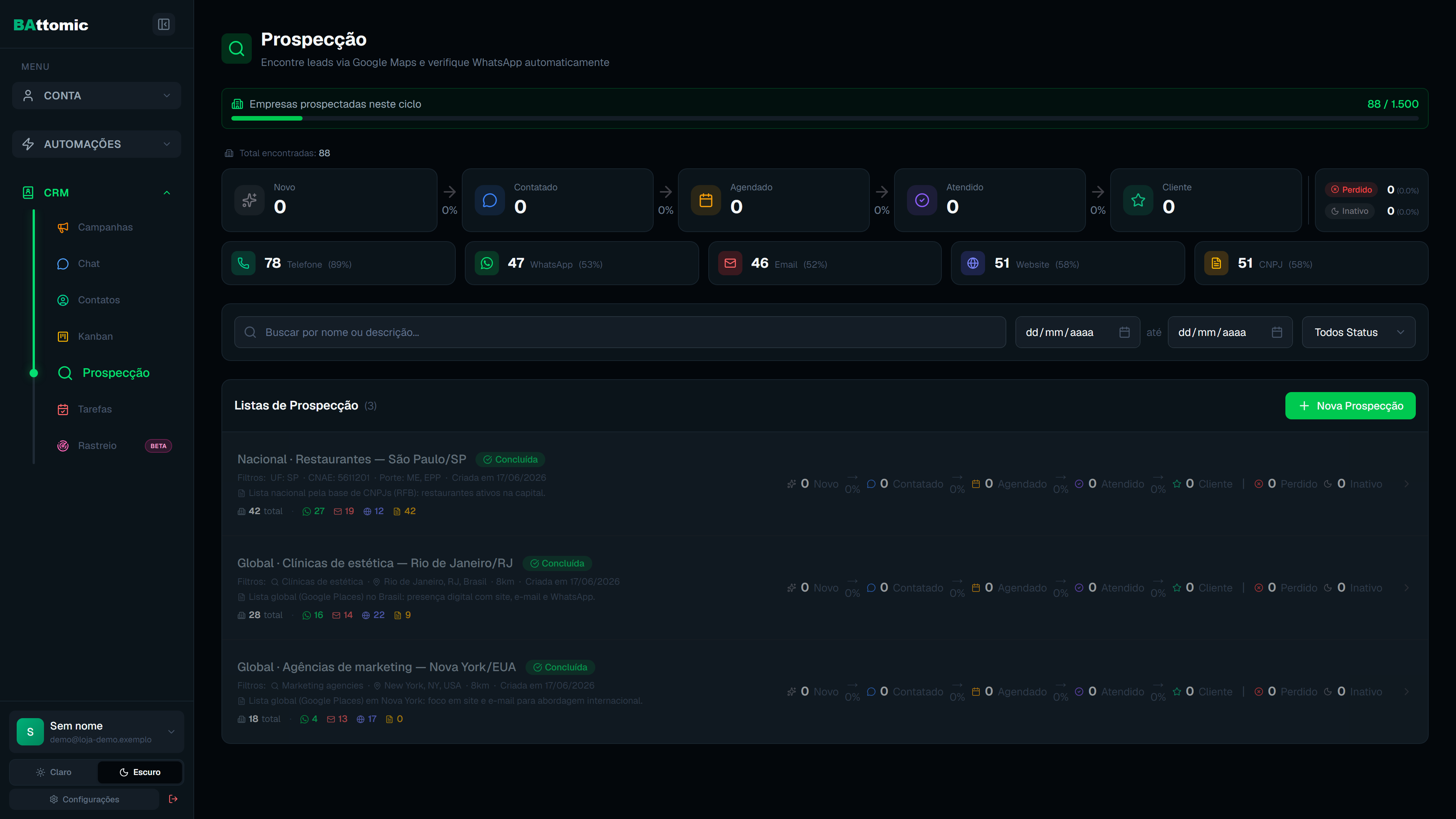Open Global Clínicas de estética list
Image resolution: width=1456 pixels, height=819 pixels.
[375, 563]
